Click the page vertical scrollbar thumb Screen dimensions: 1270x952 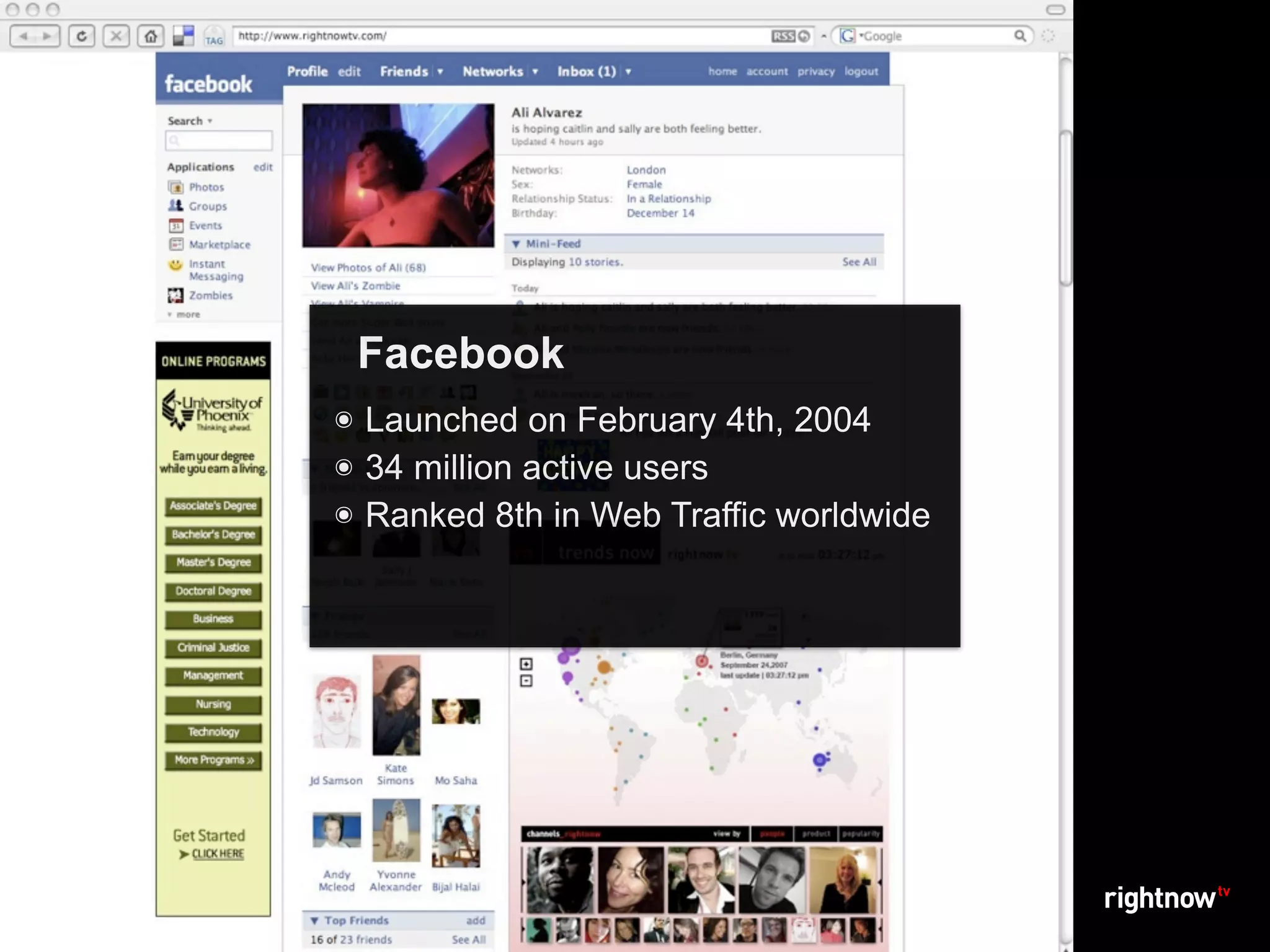[1066, 208]
